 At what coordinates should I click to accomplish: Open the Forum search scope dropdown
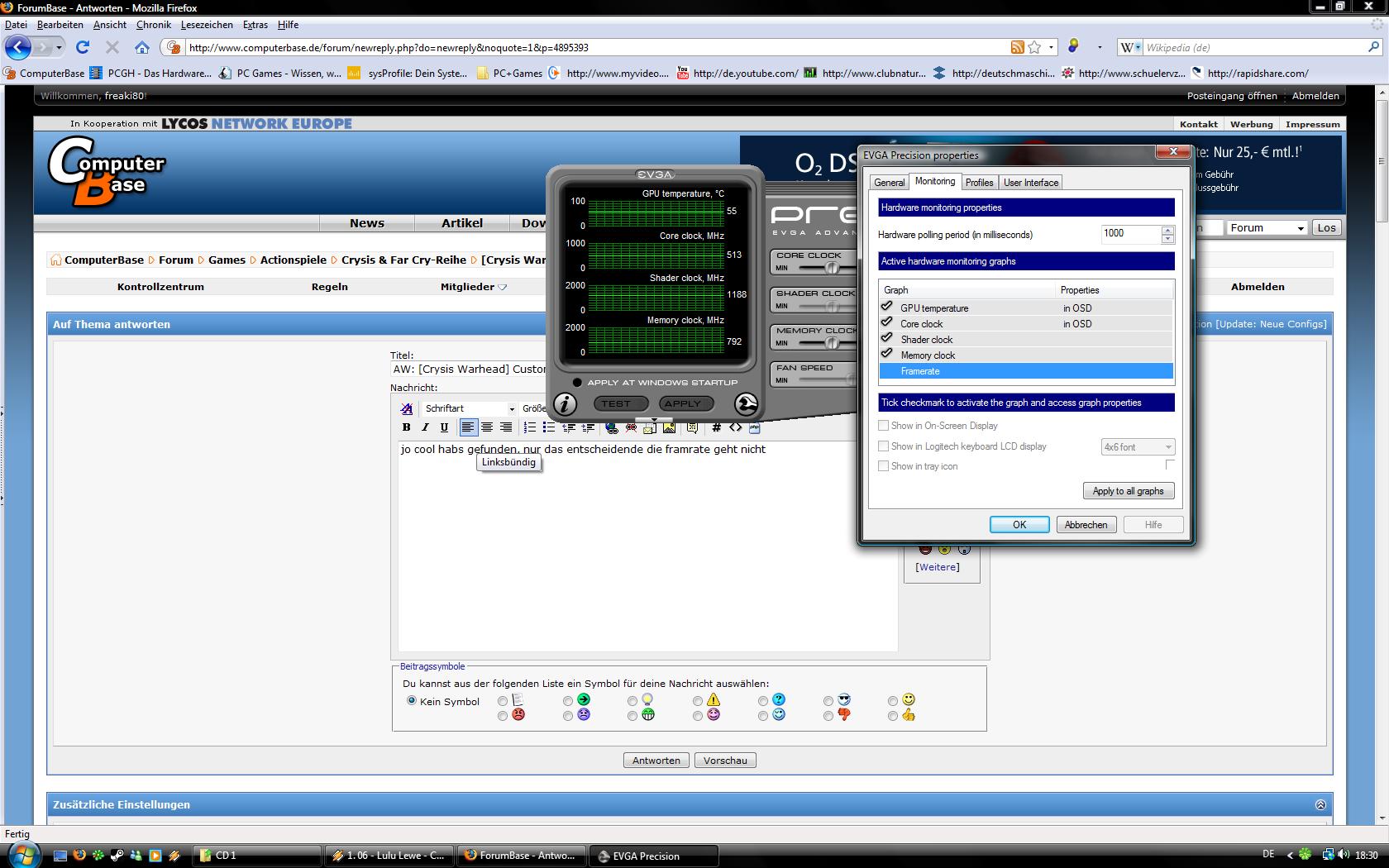[1266, 228]
